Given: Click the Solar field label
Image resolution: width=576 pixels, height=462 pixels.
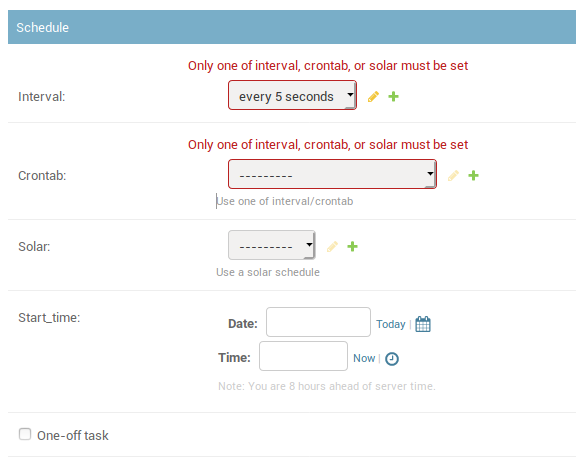Looking at the screenshot, I should point(34,246).
